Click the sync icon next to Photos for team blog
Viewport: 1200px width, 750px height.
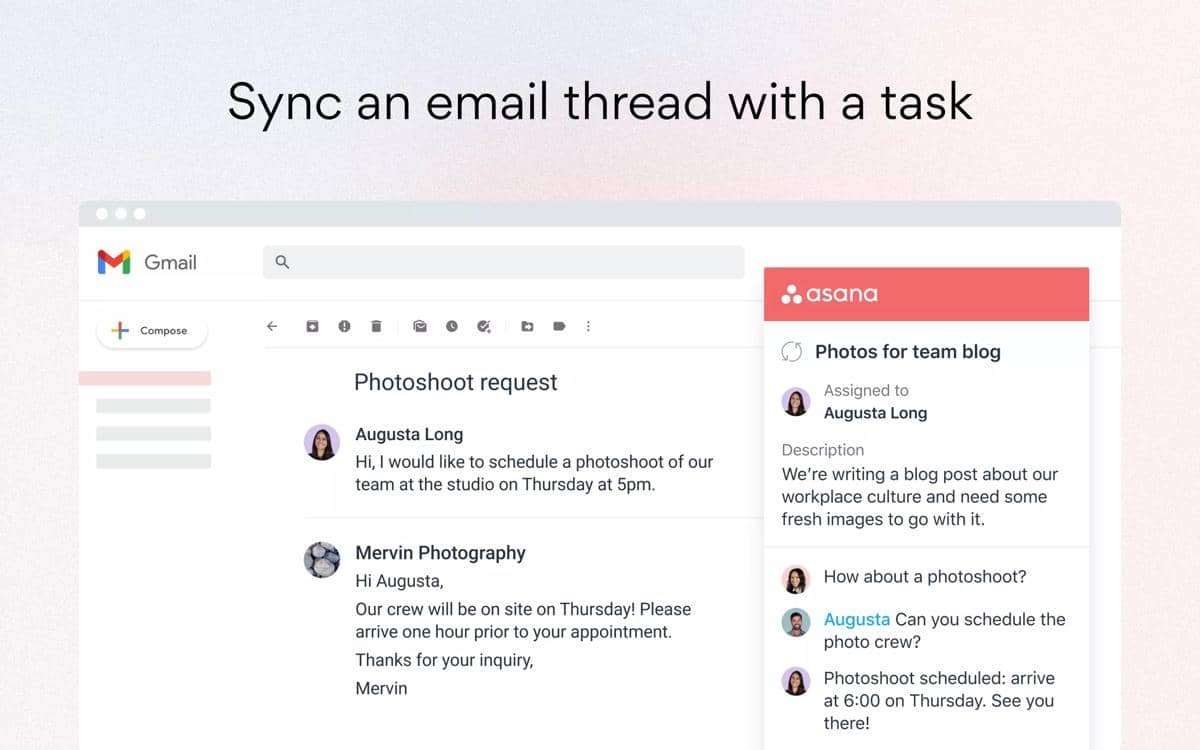click(793, 352)
